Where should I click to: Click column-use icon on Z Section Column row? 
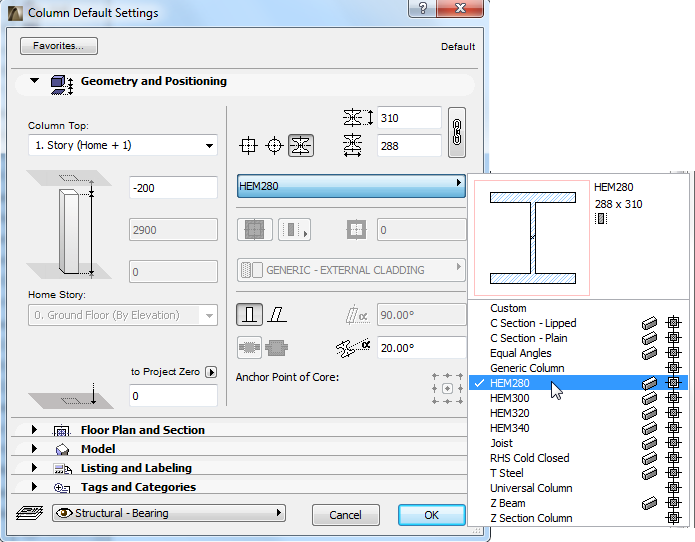coord(673,518)
